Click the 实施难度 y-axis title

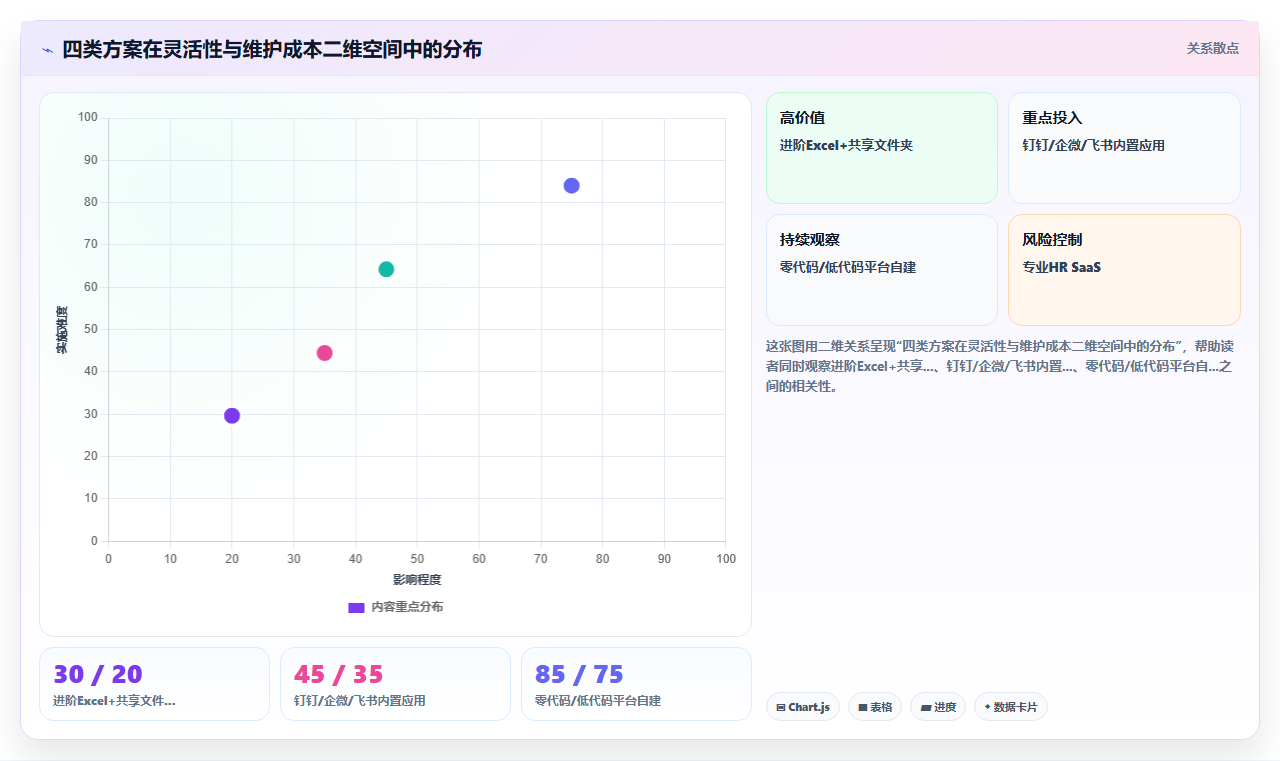tap(62, 330)
